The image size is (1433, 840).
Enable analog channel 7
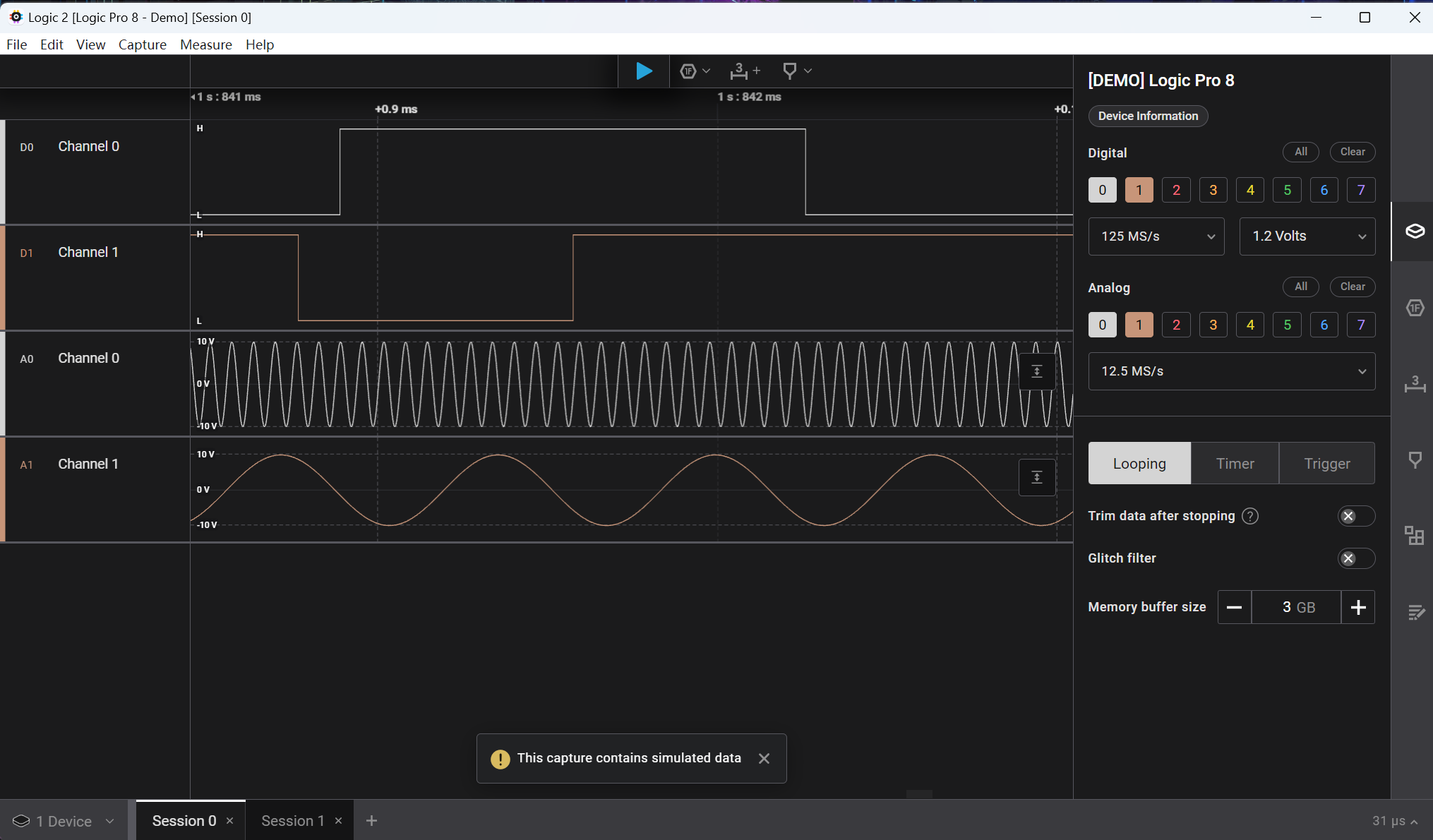click(1361, 325)
